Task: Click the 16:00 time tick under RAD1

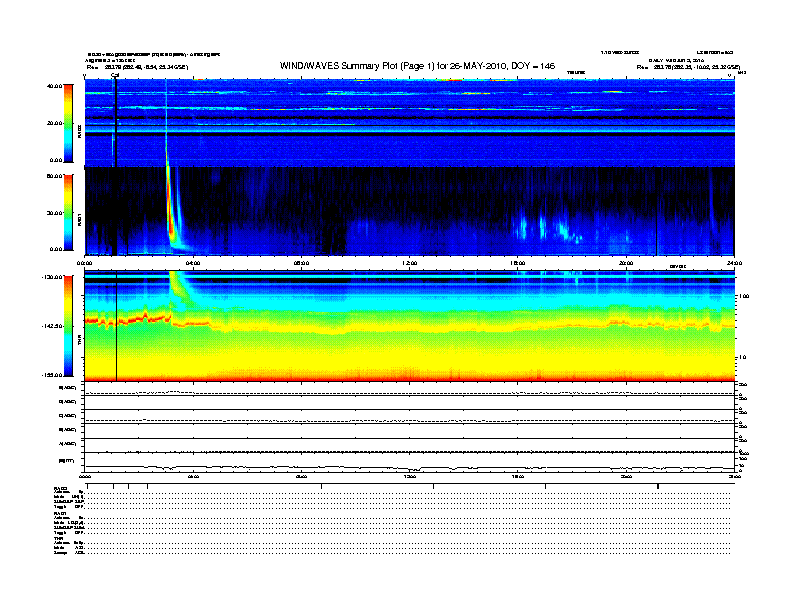Action: tap(518, 263)
